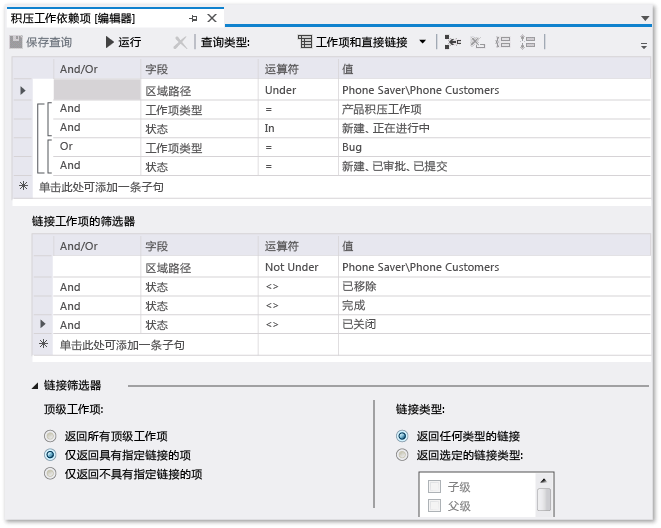The image size is (661, 528).
Task: Click the asterisk new-row icon in the top grid
Action: click(23, 186)
